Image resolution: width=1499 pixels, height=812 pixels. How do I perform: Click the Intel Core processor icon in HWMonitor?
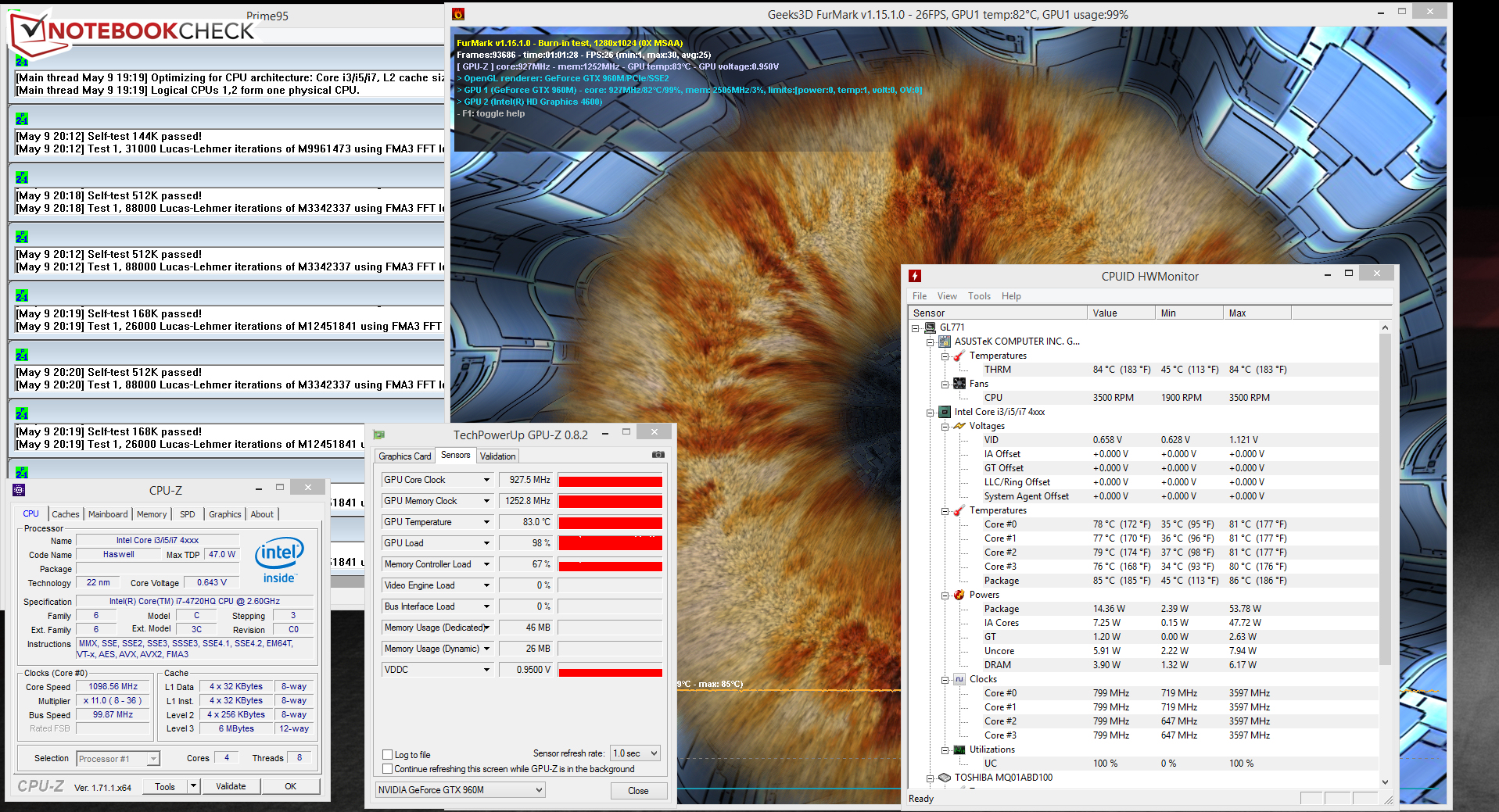[945, 412]
